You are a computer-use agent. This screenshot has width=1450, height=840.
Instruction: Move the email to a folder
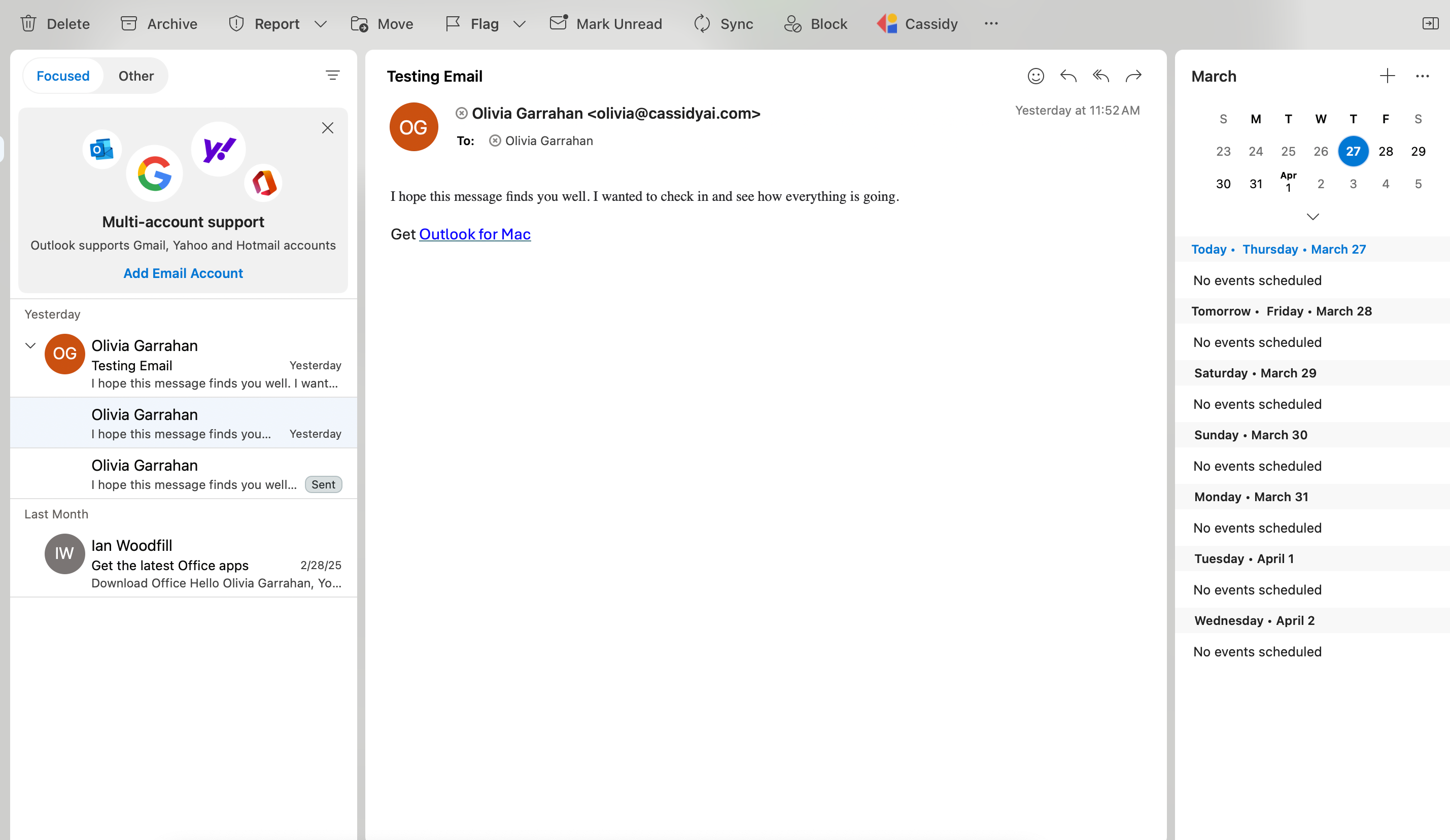click(x=382, y=24)
